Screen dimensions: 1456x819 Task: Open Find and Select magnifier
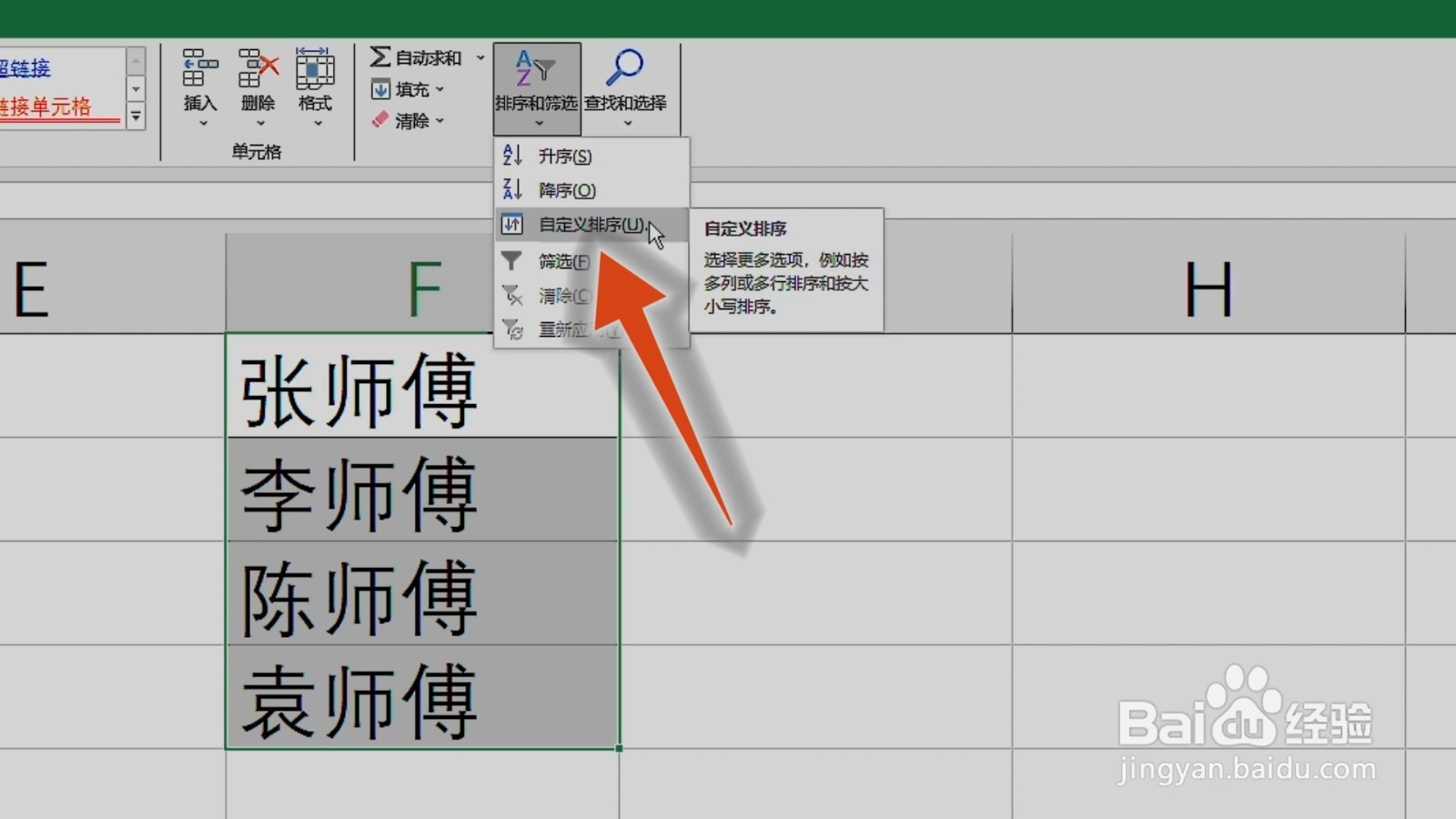tap(625, 68)
